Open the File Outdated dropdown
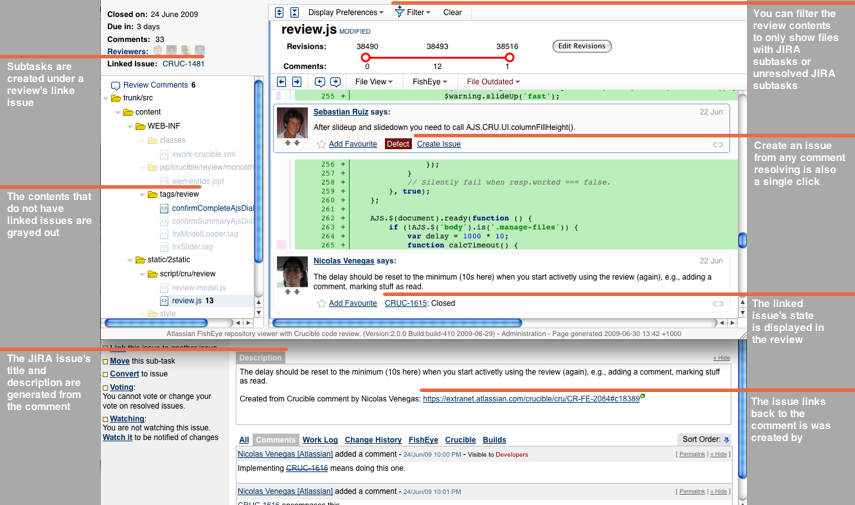855x505 pixels. pyautogui.click(x=493, y=82)
